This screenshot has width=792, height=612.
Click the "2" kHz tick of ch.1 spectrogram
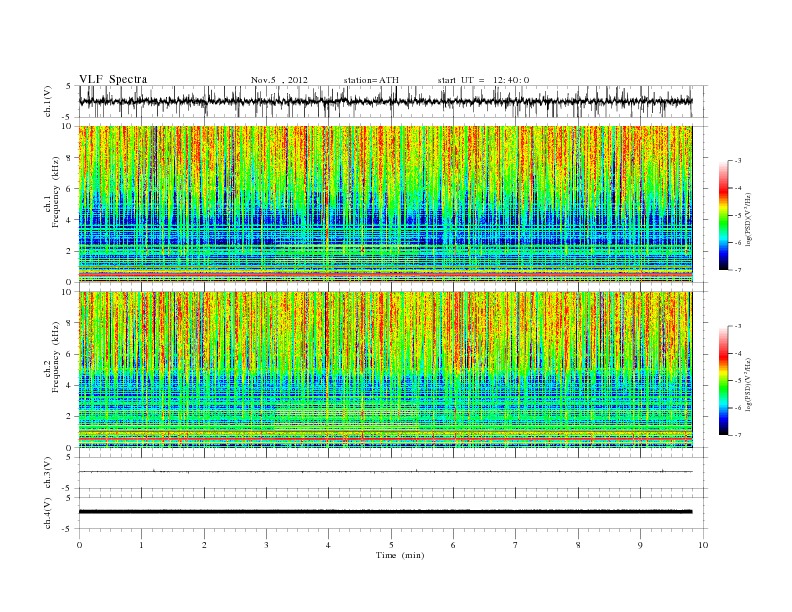point(70,251)
